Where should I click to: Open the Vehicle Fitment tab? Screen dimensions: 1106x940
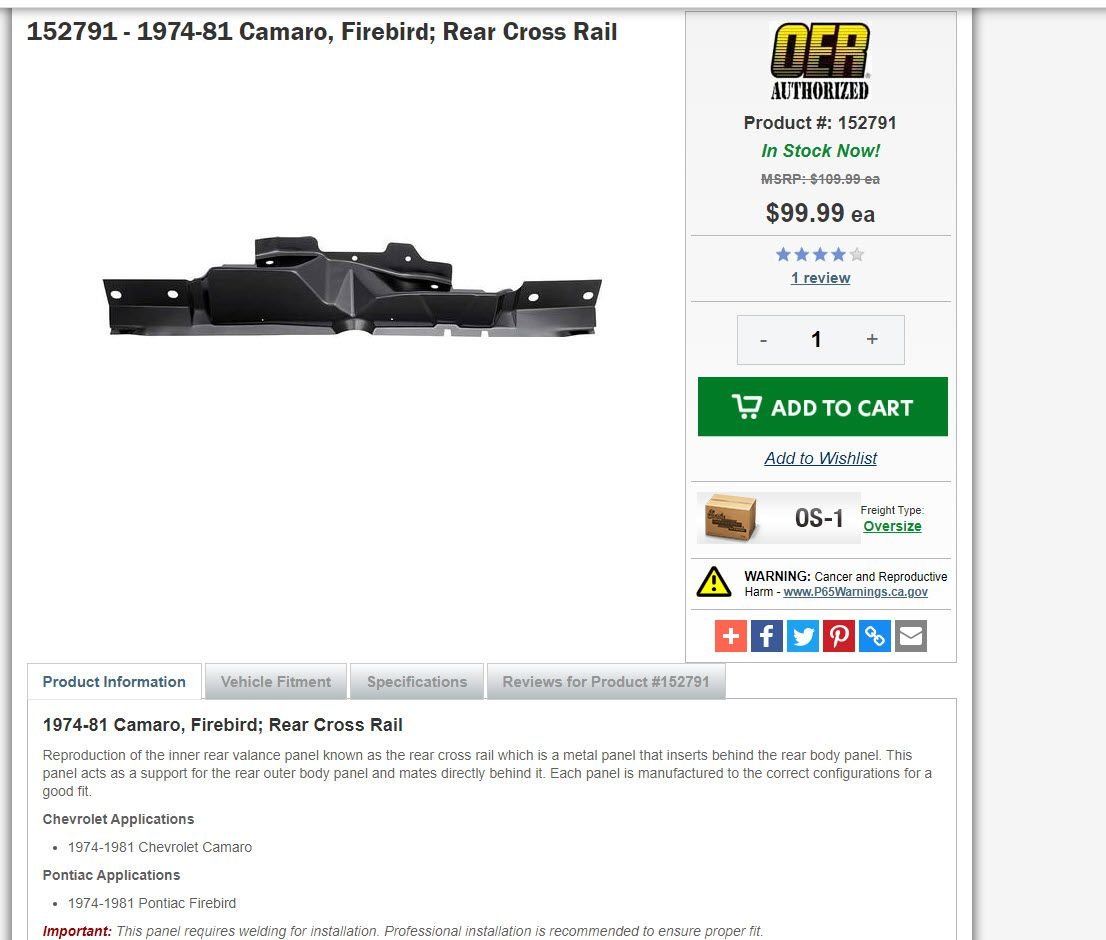[x=276, y=682]
